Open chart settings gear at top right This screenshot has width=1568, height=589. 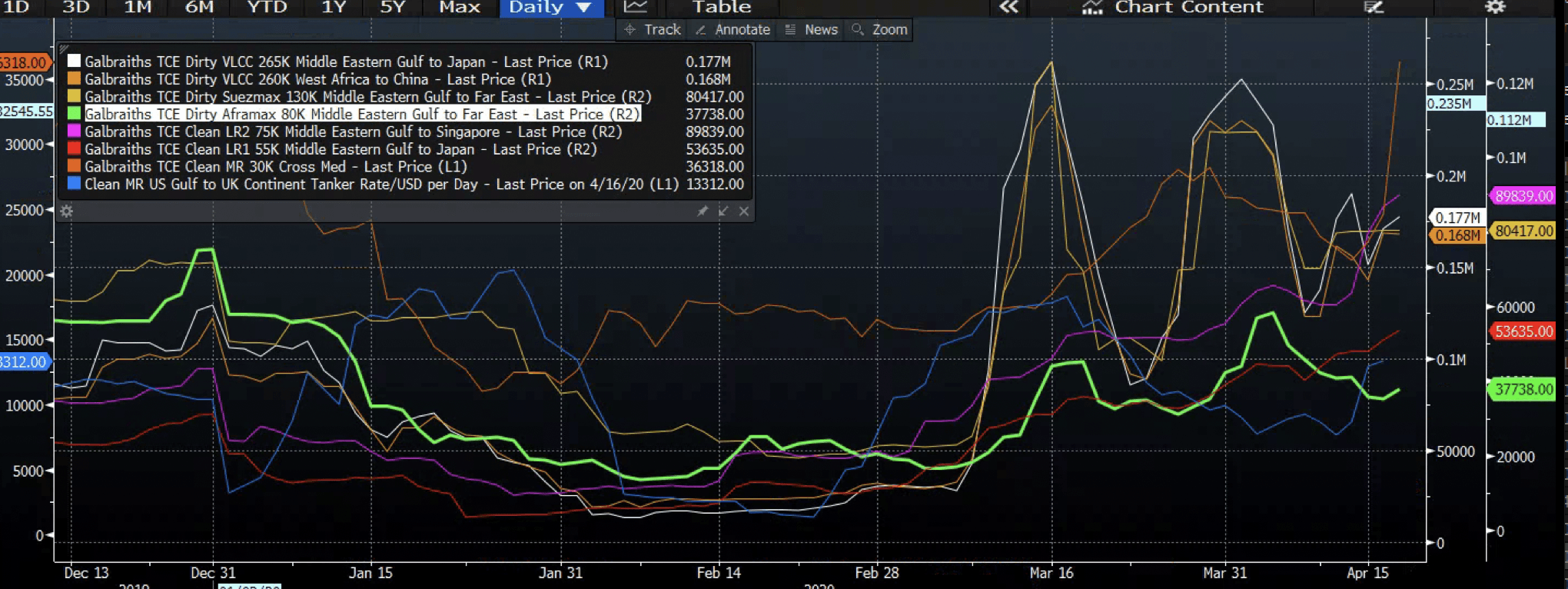tap(1494, 7)
